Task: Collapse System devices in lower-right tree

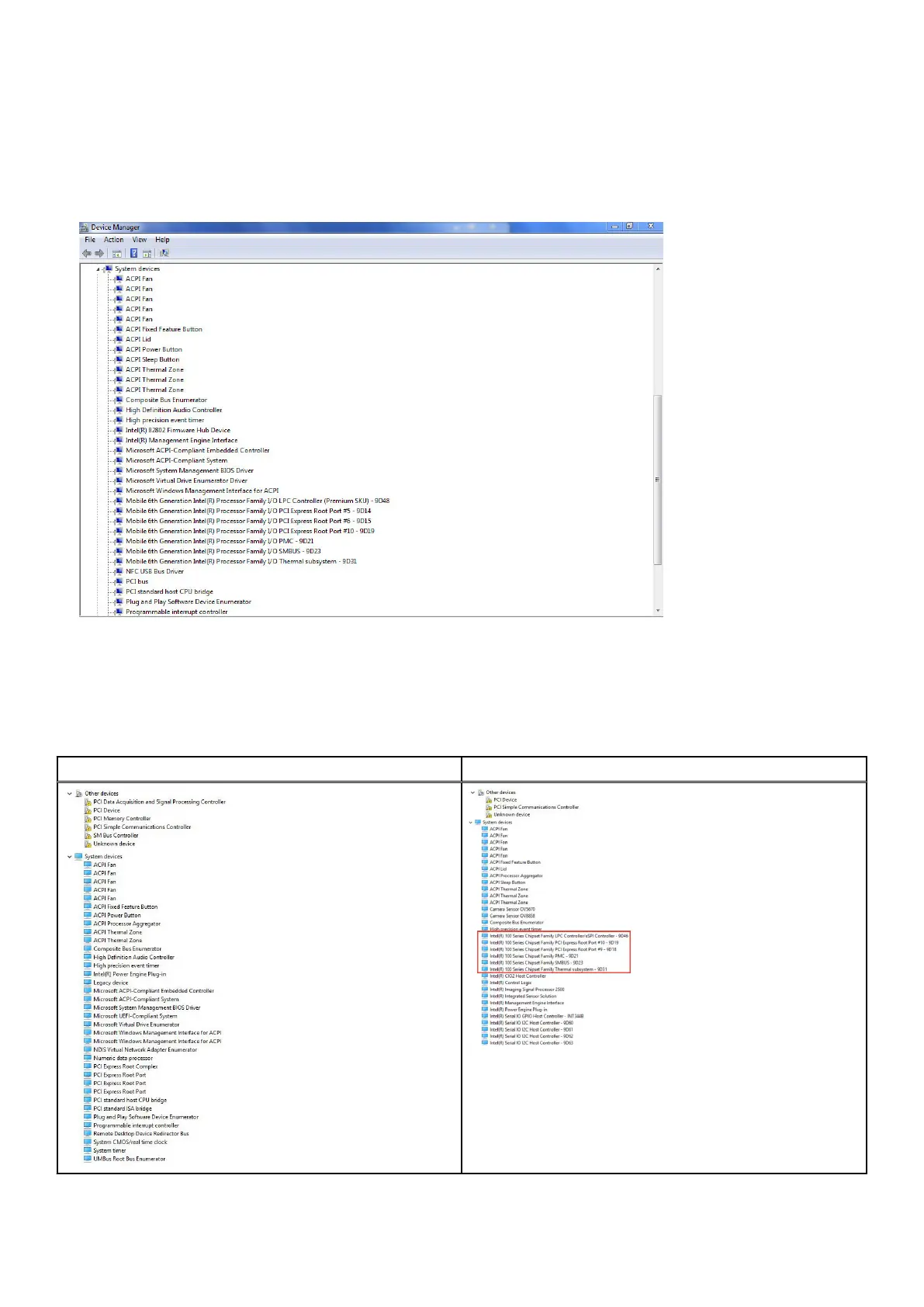Action: tap(471, 822)
